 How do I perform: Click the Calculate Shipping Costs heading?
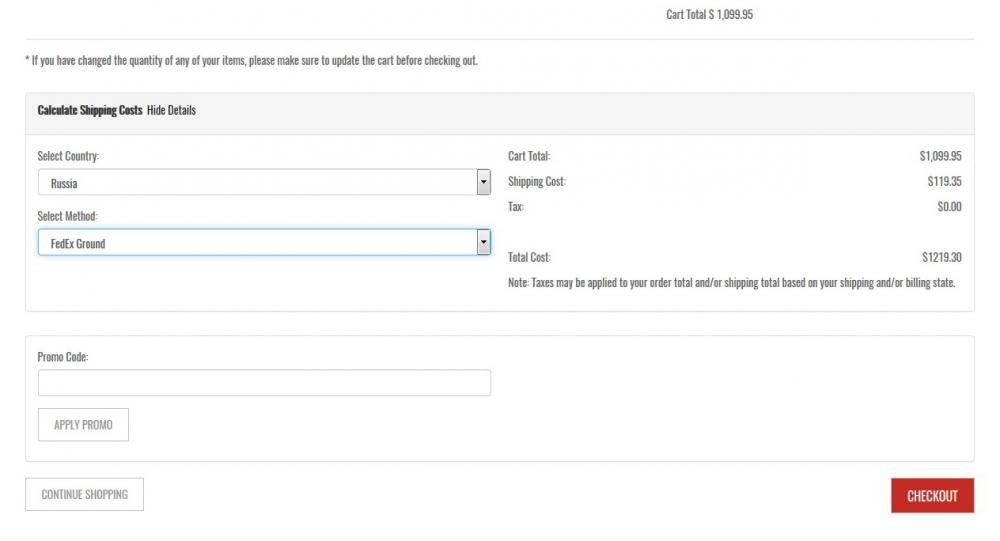[x=90, y=111]
